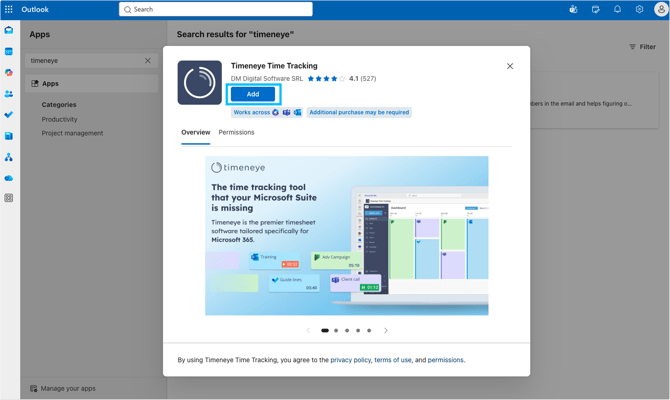670x400 pixels.
Task: Go to next carousel screenshot
Action: pos(385,330)
